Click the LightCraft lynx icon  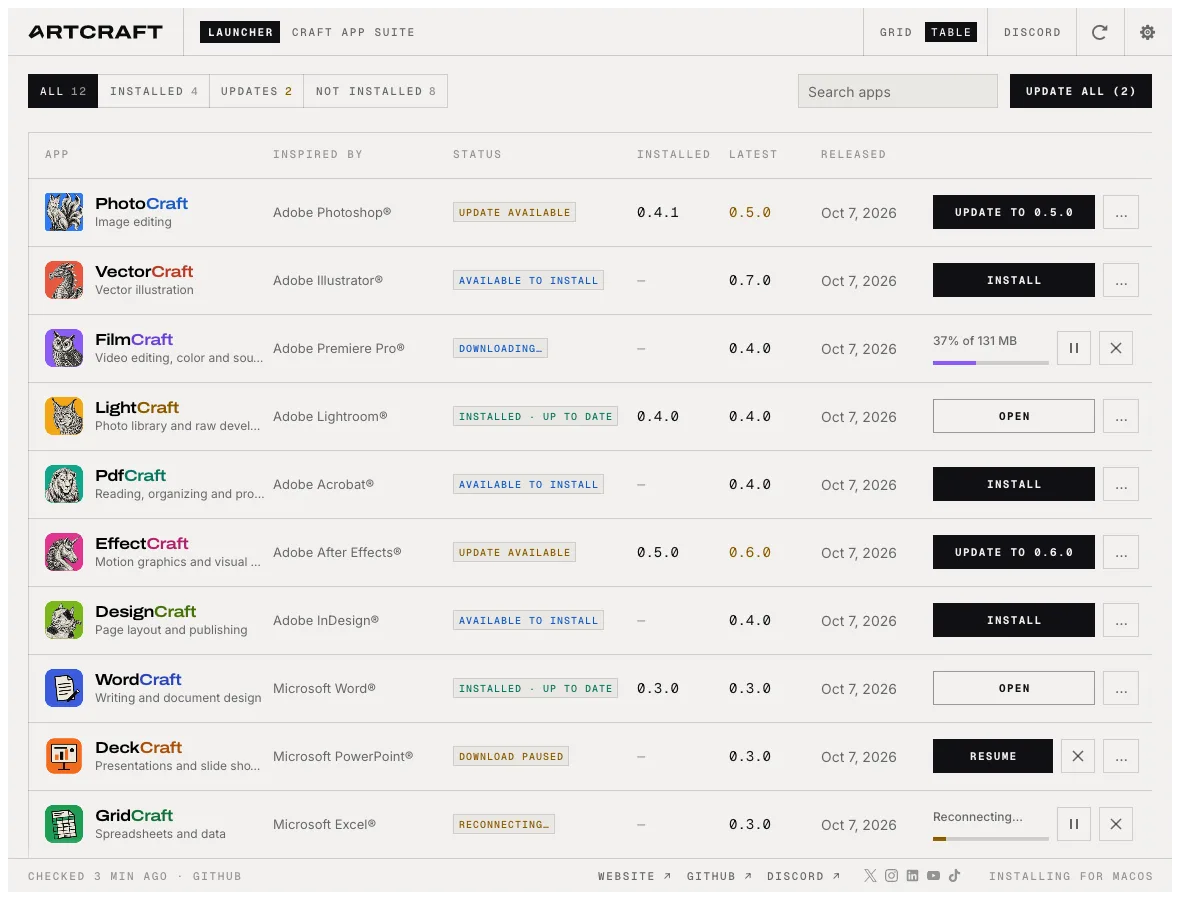click(x=63, y=416)
